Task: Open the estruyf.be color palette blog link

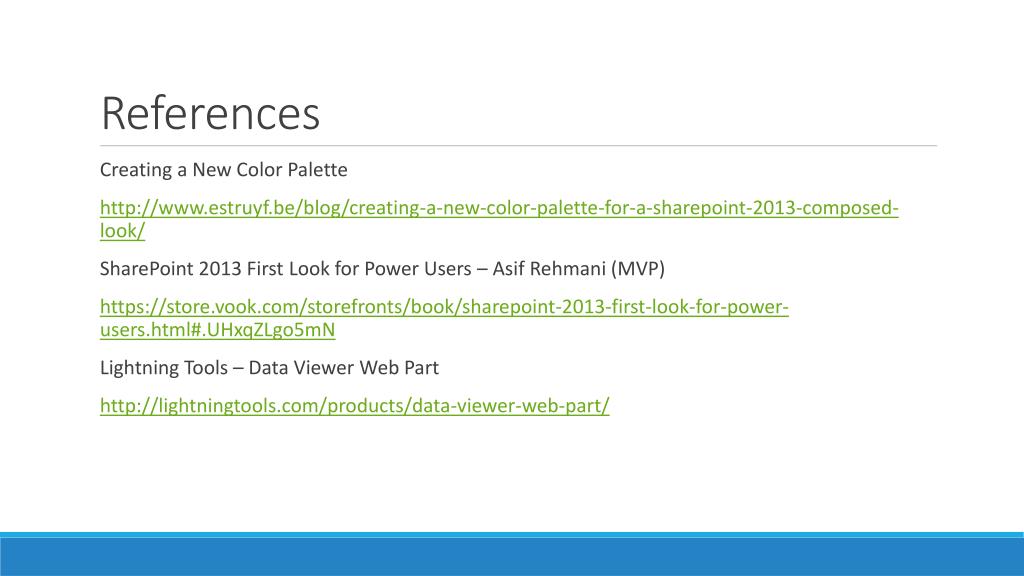Action: point(499,208)
